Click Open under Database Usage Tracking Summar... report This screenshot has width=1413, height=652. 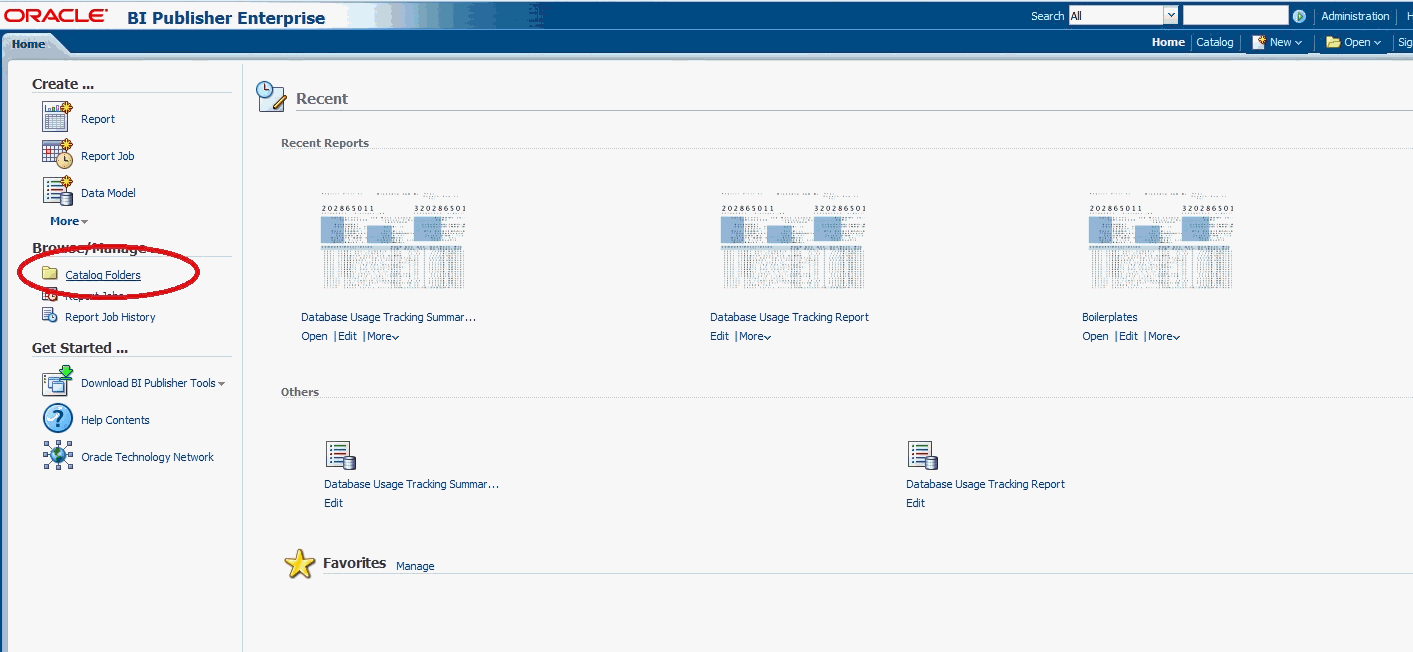(314, 336)
